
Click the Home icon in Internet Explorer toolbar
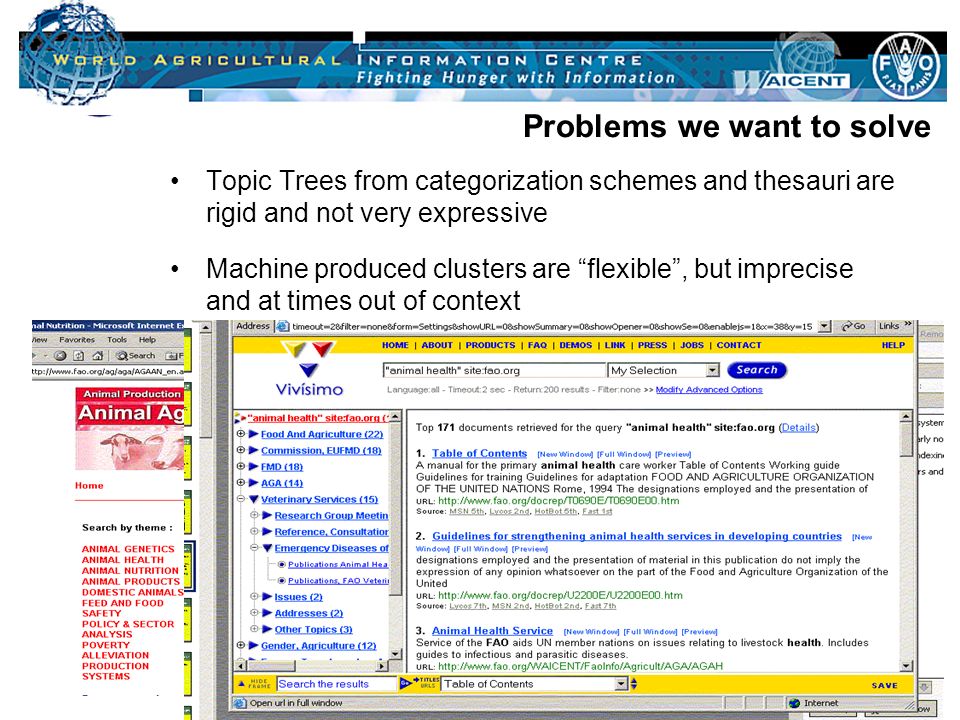pyautogui.click(x=97, y=356)
